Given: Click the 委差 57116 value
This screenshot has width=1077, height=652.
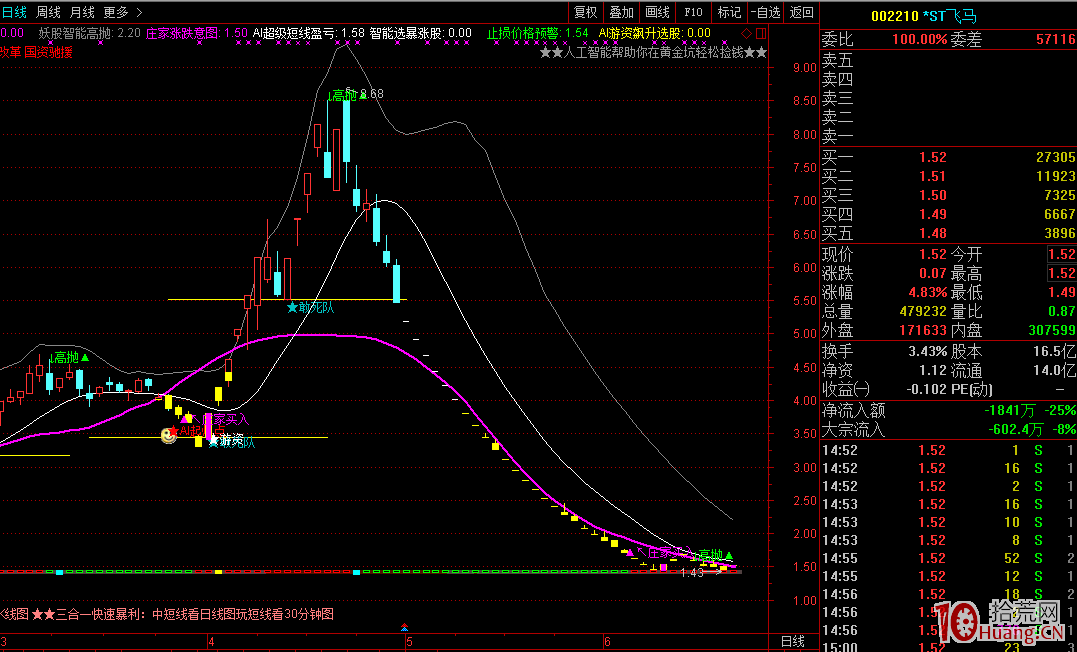Looking at the screenshot, I should pyautogui.click(x=1056, y=40).
